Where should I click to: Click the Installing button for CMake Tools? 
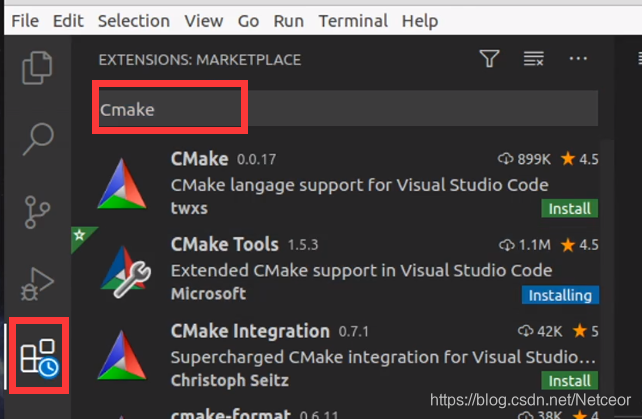pyautogui.click(x=560, y=295)
